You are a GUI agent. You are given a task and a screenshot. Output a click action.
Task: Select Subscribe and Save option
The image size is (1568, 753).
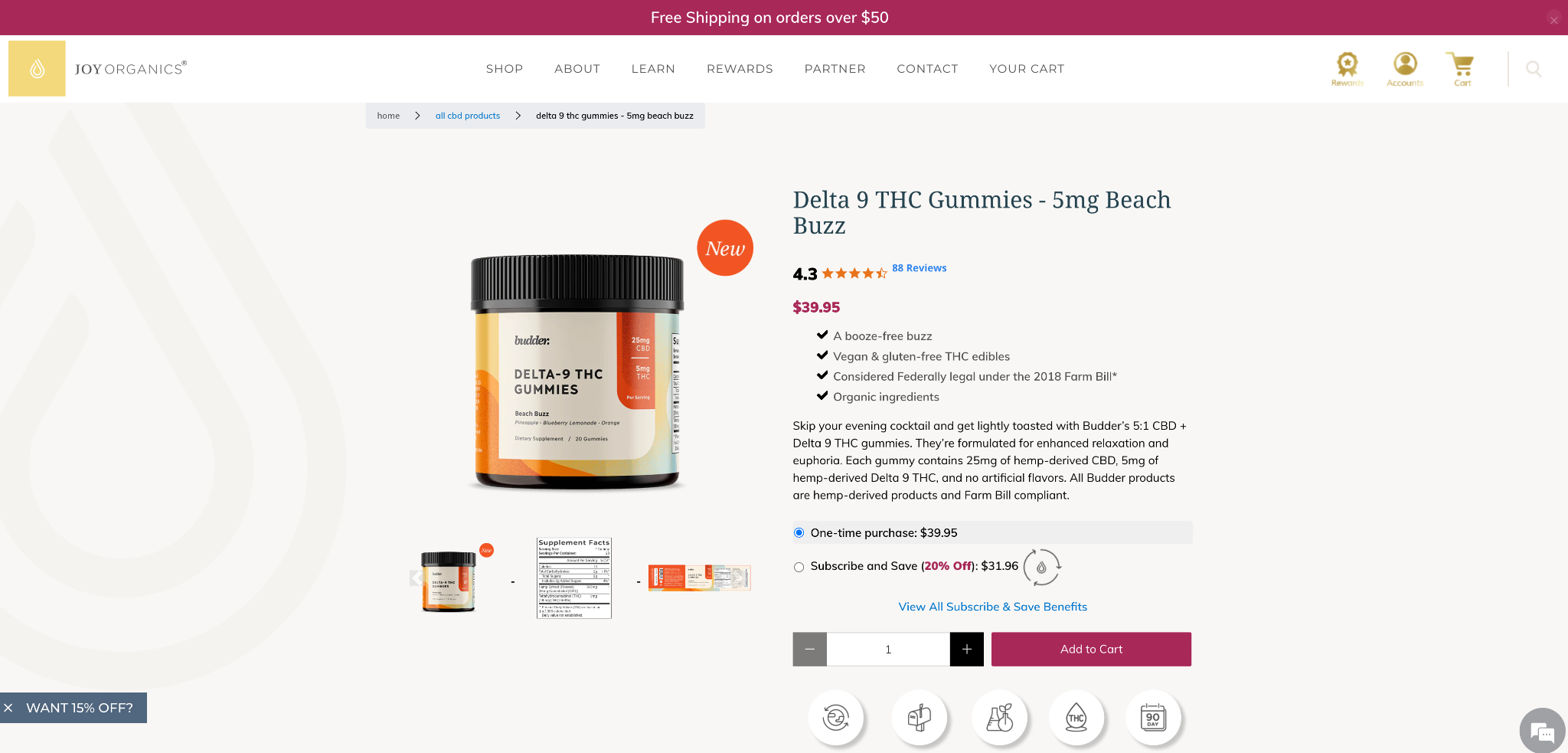(799, 567)
